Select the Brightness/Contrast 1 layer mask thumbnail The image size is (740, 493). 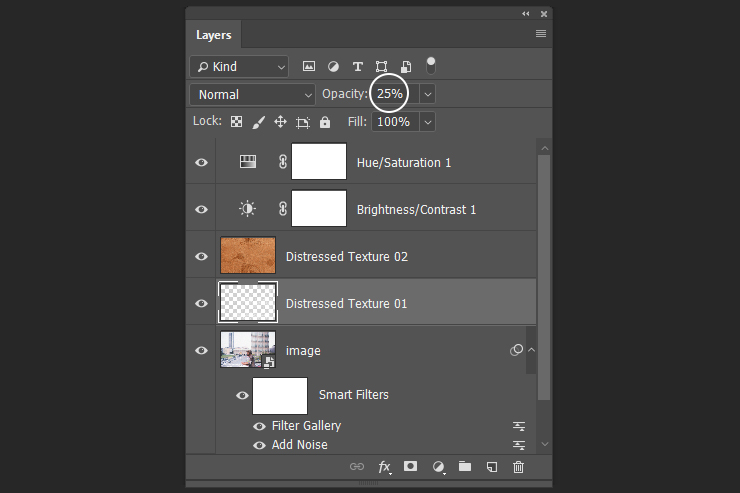click(x=319, y=208)
